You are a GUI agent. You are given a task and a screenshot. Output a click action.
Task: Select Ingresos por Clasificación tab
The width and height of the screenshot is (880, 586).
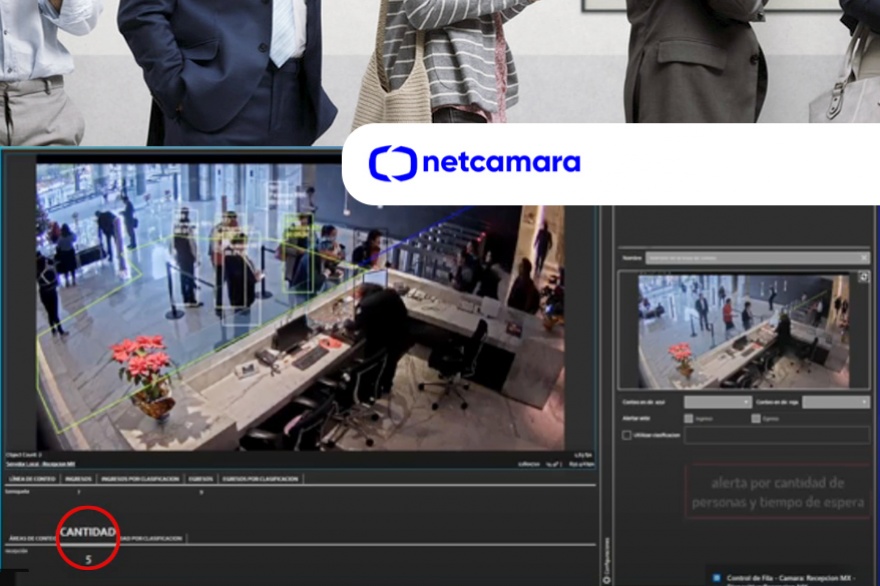point(140,479)
